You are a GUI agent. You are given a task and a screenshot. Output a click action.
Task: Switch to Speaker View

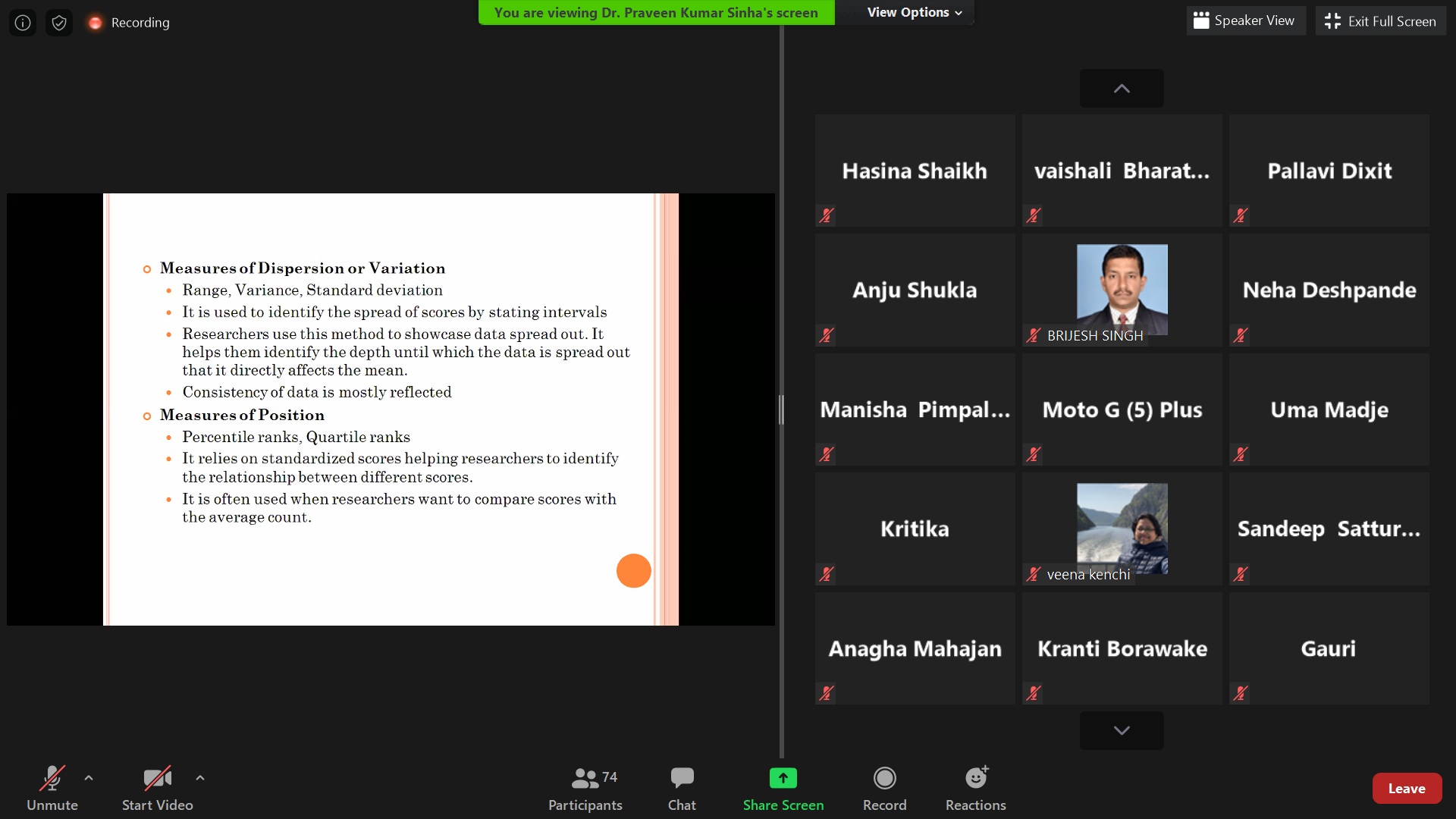click(1244, 21)
